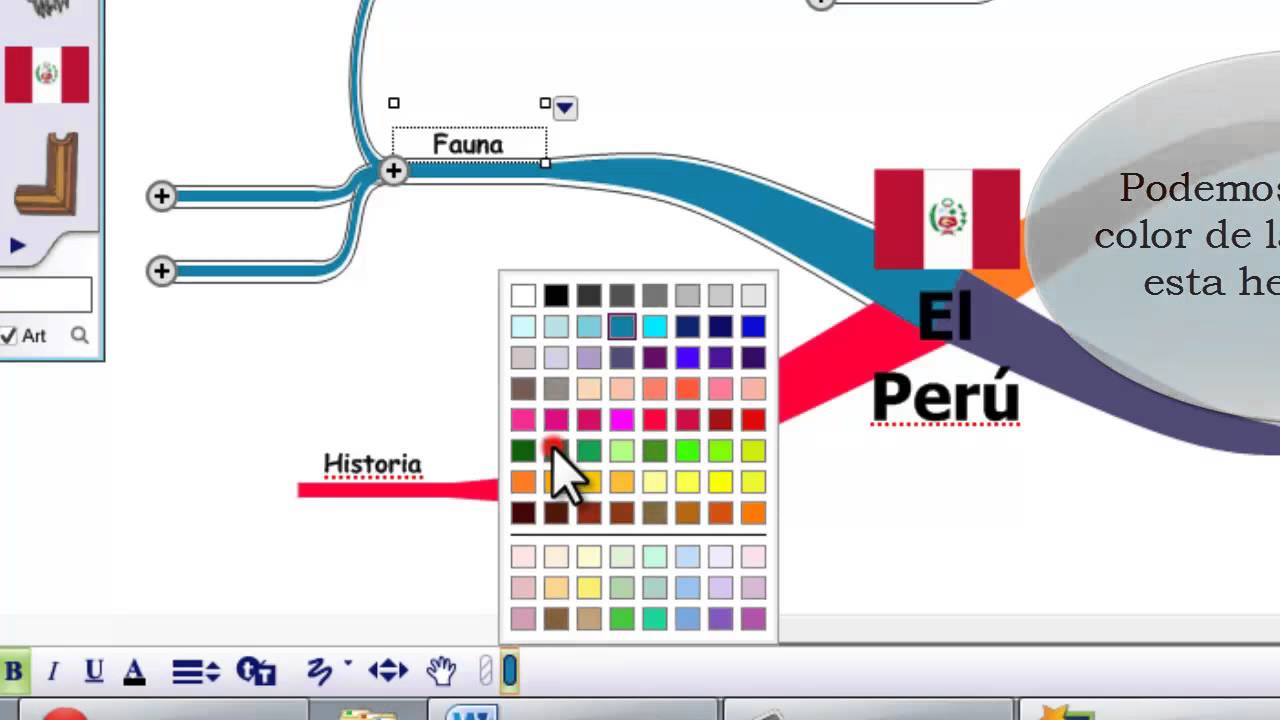
Task: Pick hot pink swatch starting pink row
Action: click(523, 420)
